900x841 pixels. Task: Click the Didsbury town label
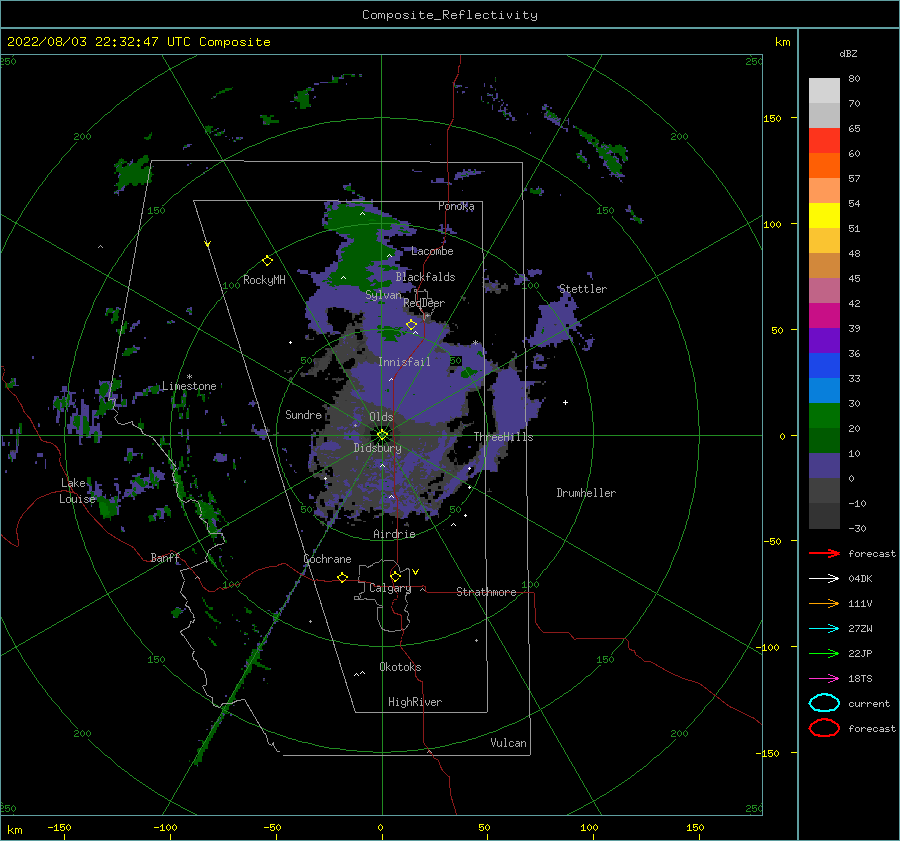click(x=377, y=448)
